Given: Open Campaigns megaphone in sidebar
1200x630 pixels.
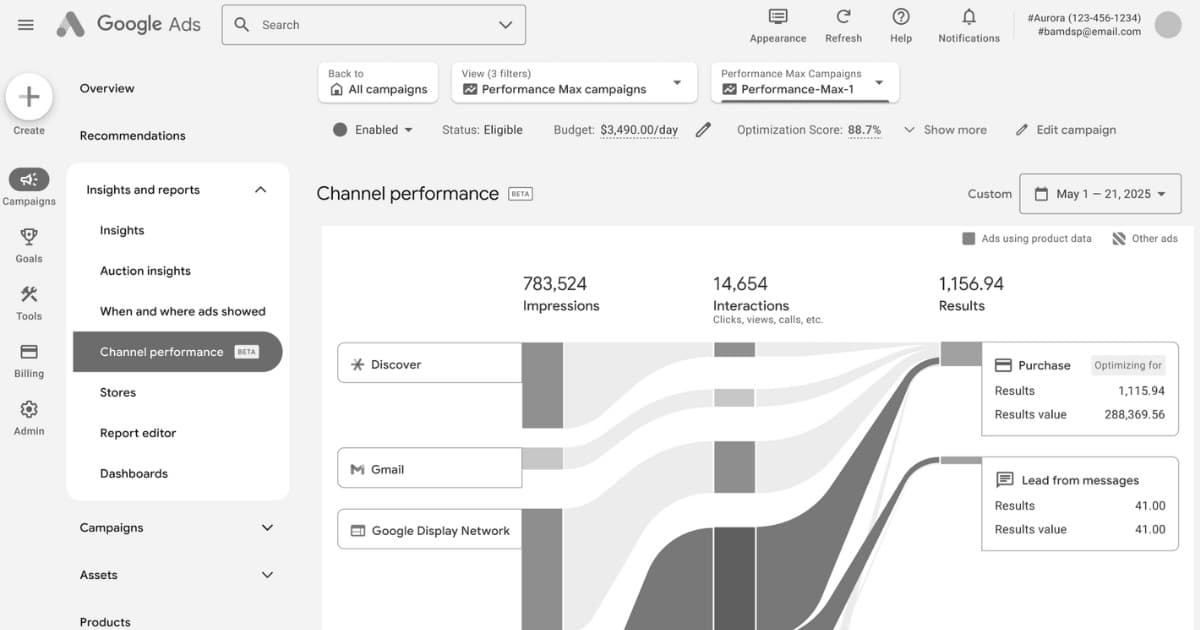Looking at the screenshot, I should tap(29, 180).
